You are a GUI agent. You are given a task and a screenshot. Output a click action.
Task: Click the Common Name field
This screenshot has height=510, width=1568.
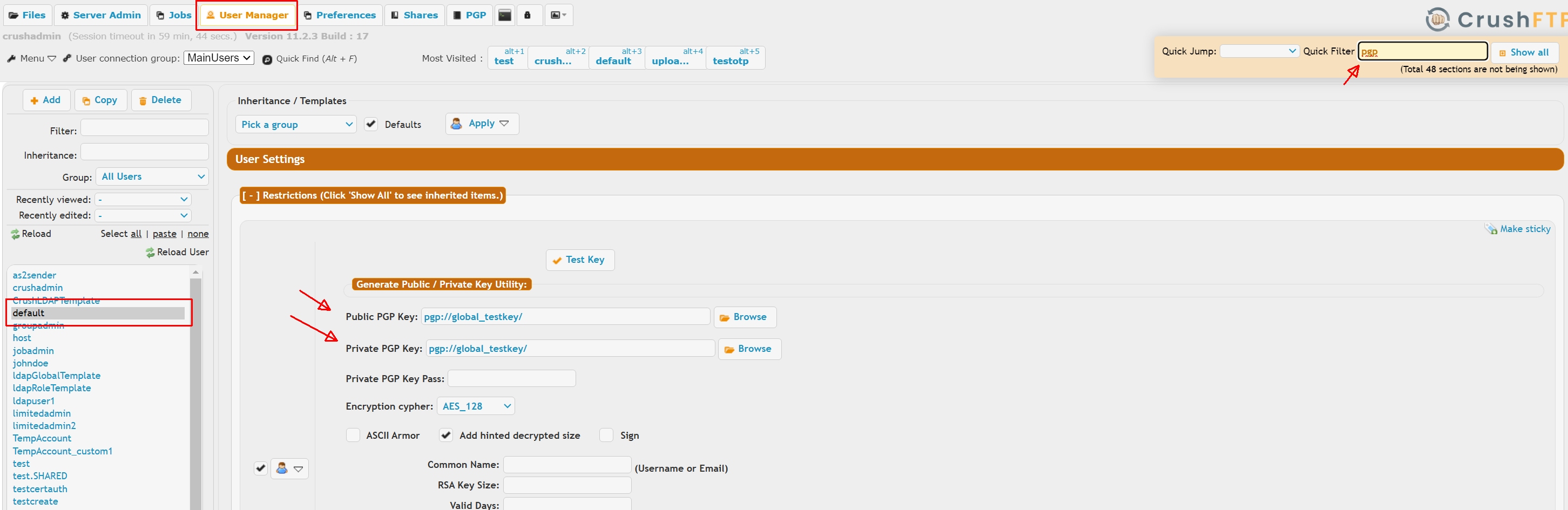[x=567, y=464]
